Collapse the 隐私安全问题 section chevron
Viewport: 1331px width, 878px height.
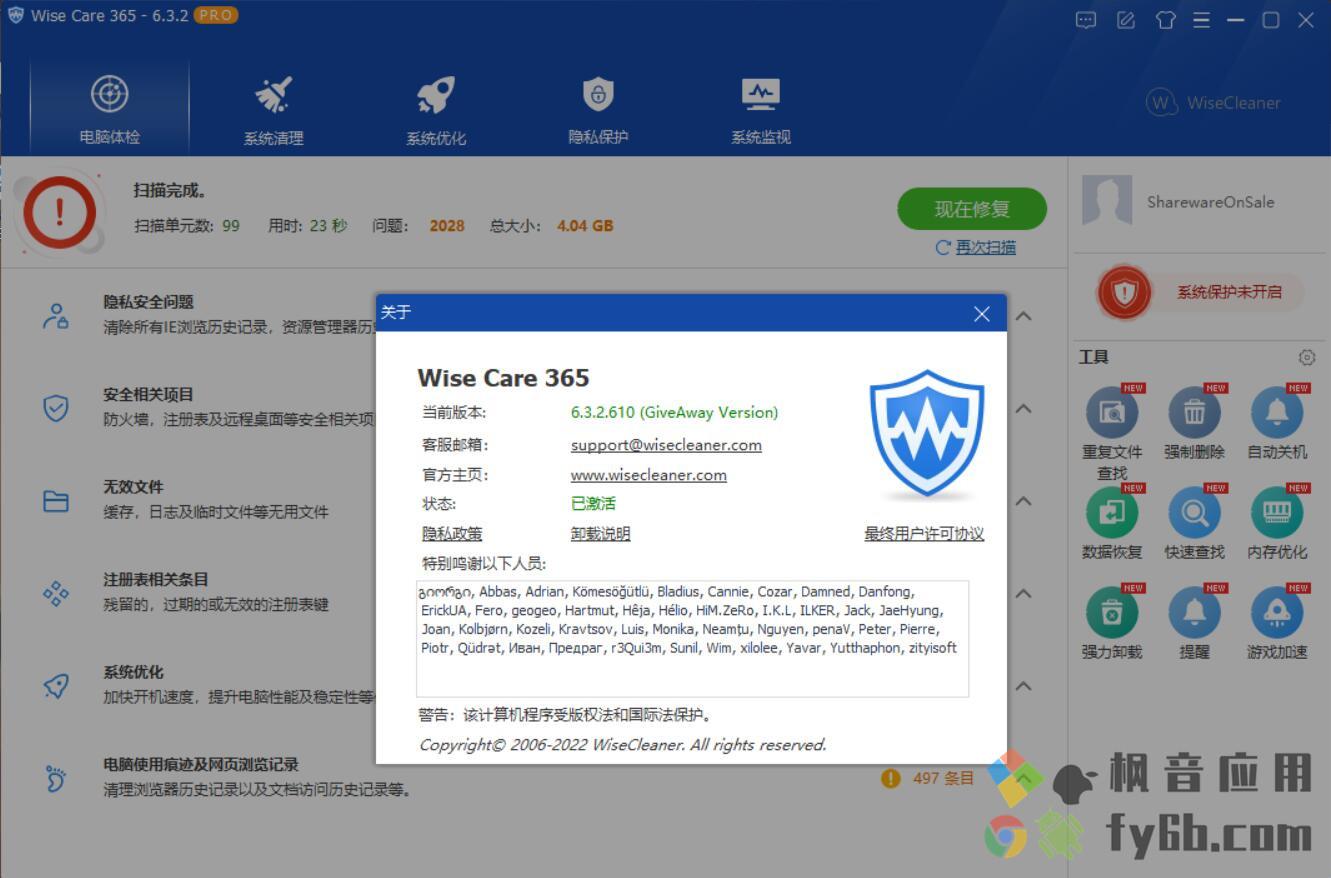1023,316
